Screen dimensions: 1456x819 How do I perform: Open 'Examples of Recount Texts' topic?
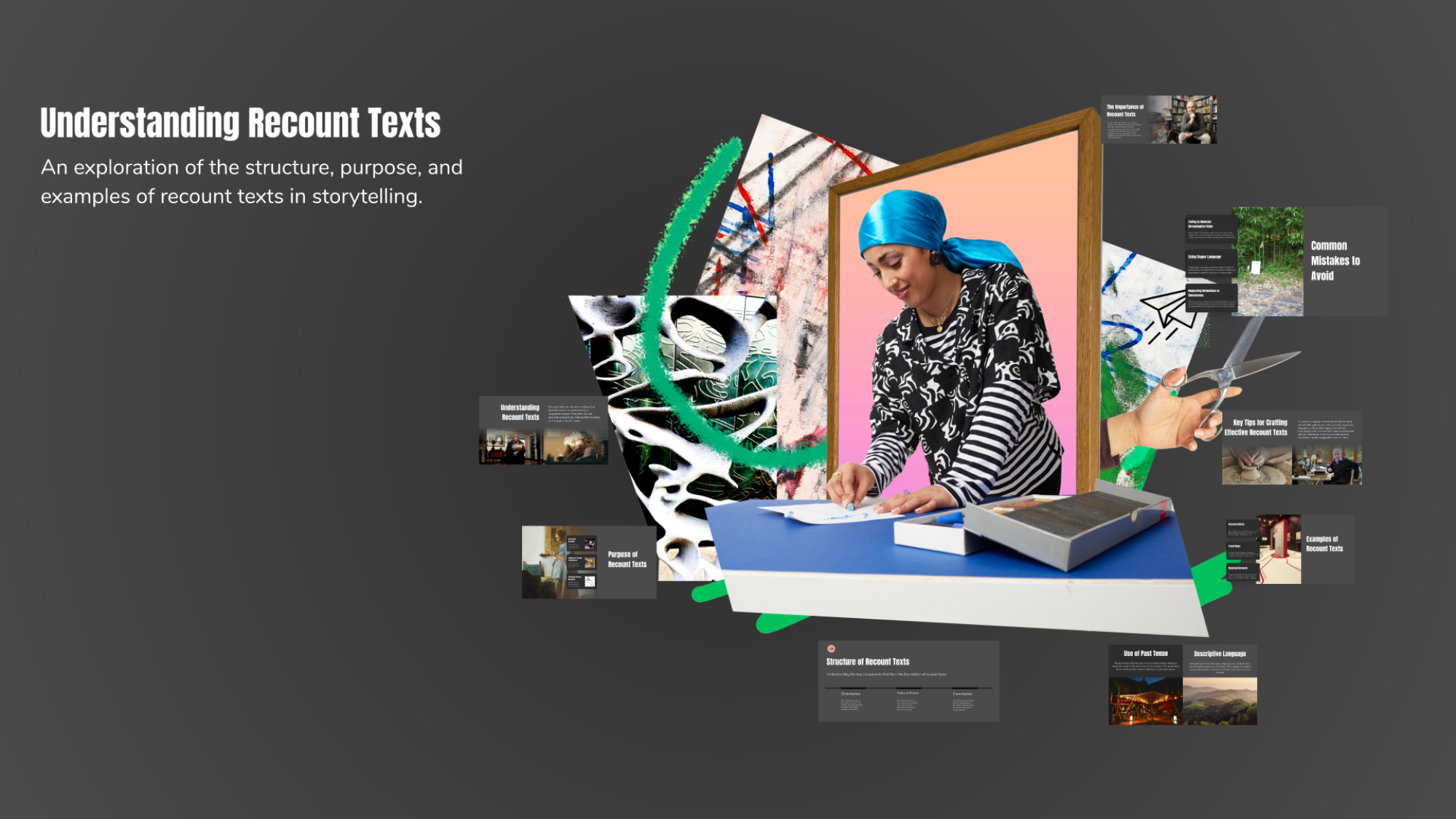1324,545
